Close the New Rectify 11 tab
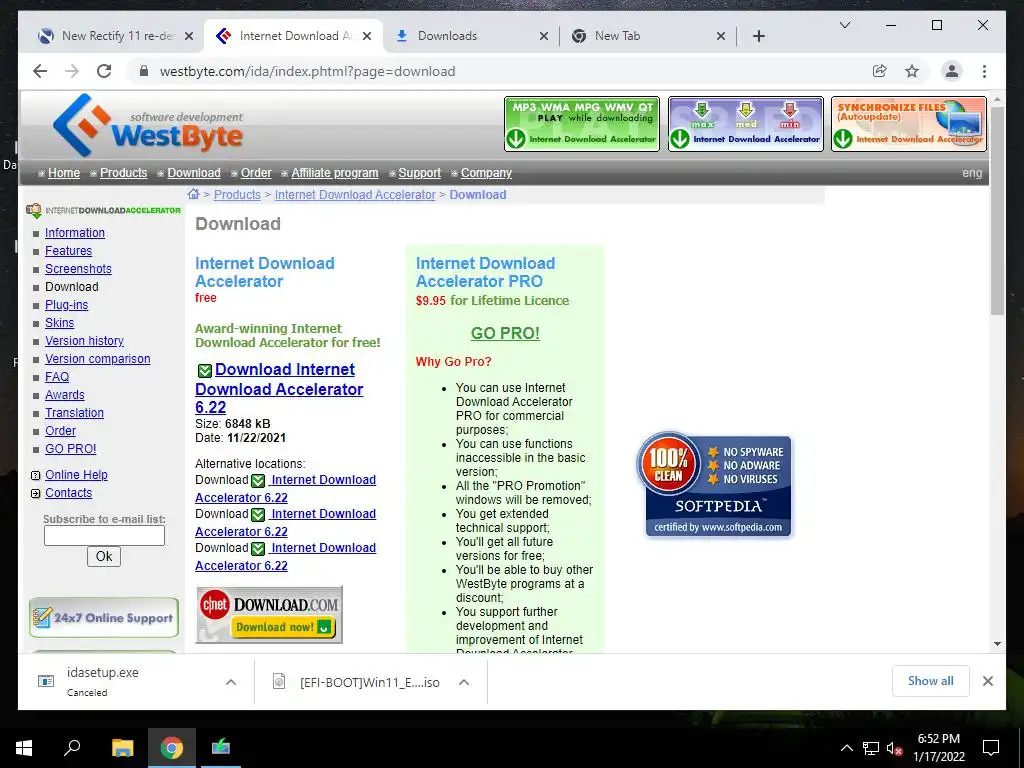Image resolution: width=1024 pixels, height=768 pixels. coord(189,36)
